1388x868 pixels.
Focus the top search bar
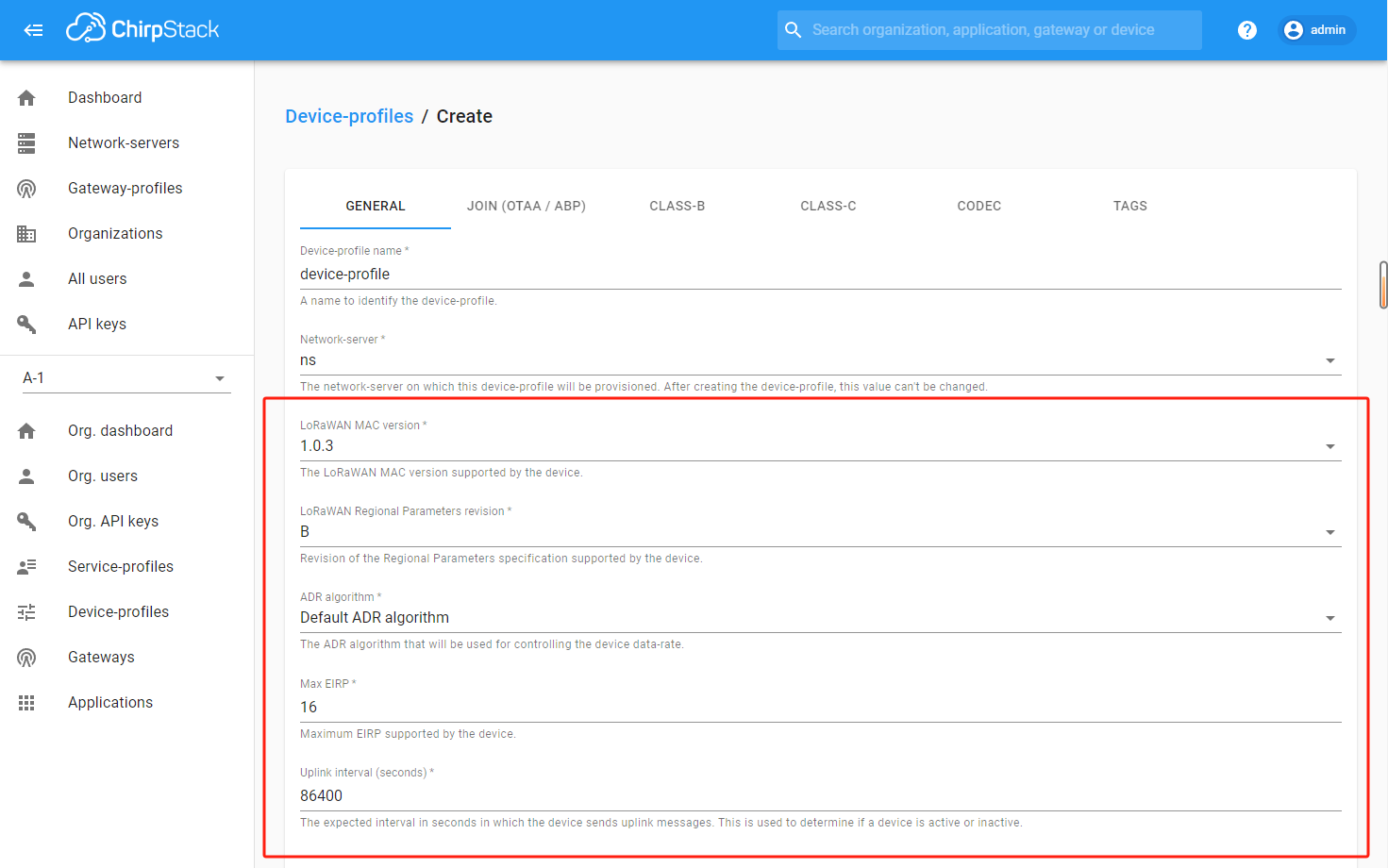989,30
